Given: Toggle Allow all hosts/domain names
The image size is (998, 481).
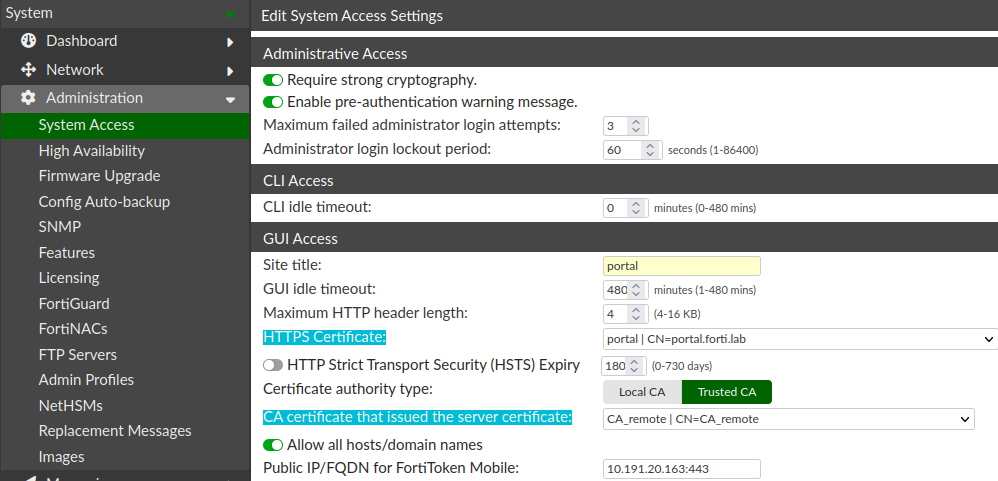Looking at the screenshot, I should point(273,445).
